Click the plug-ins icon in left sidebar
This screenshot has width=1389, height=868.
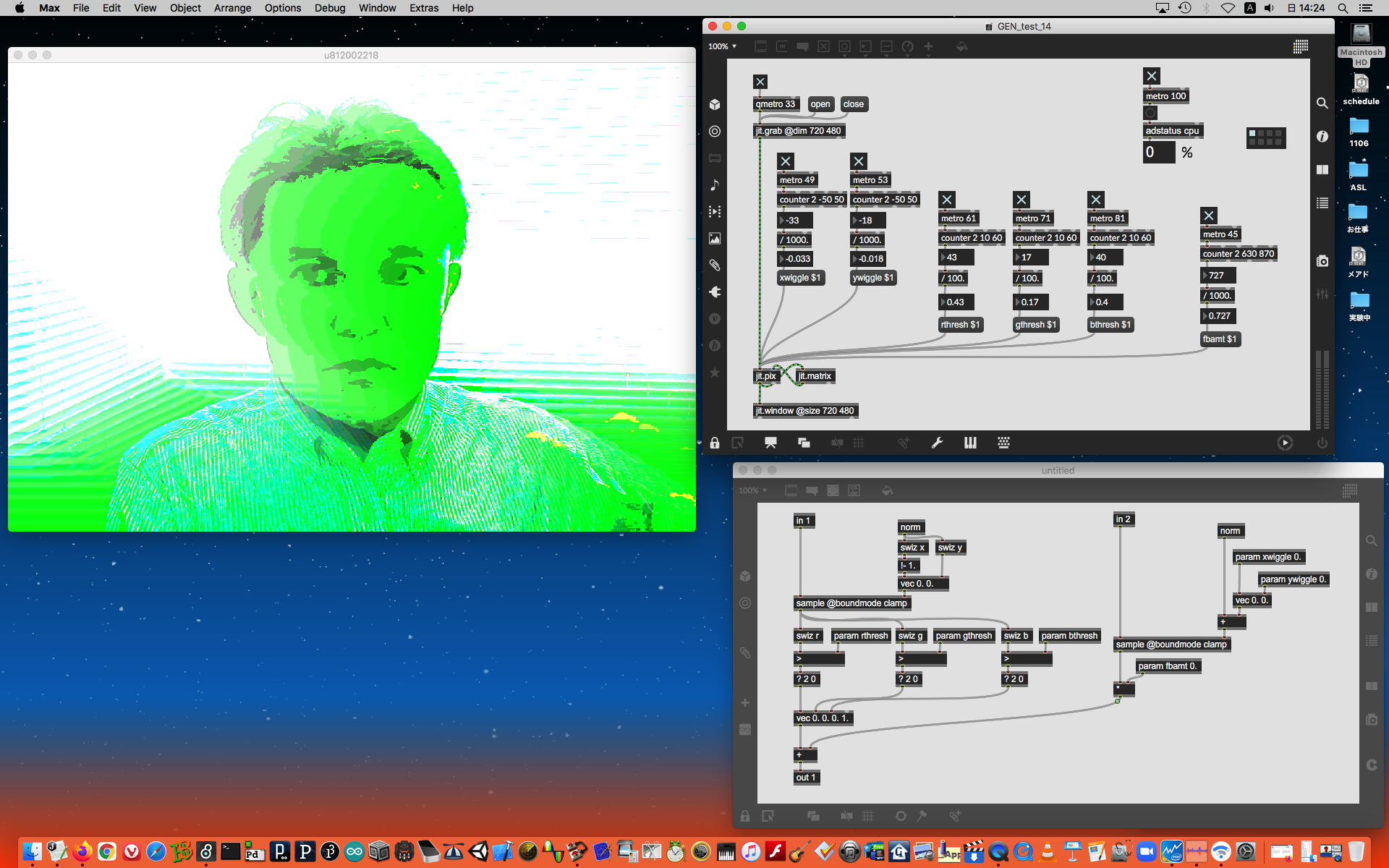point(715,292)
